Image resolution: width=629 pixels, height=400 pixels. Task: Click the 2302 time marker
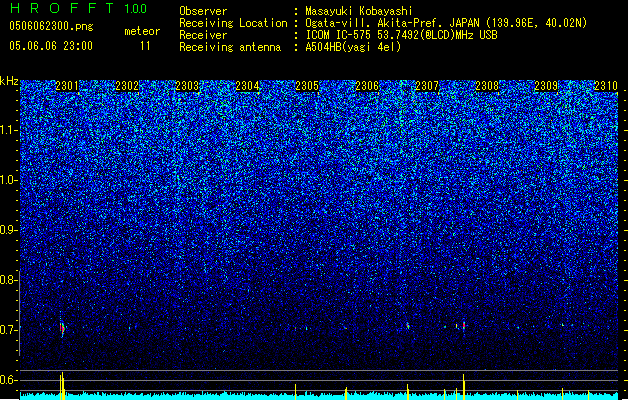(127, 86)
